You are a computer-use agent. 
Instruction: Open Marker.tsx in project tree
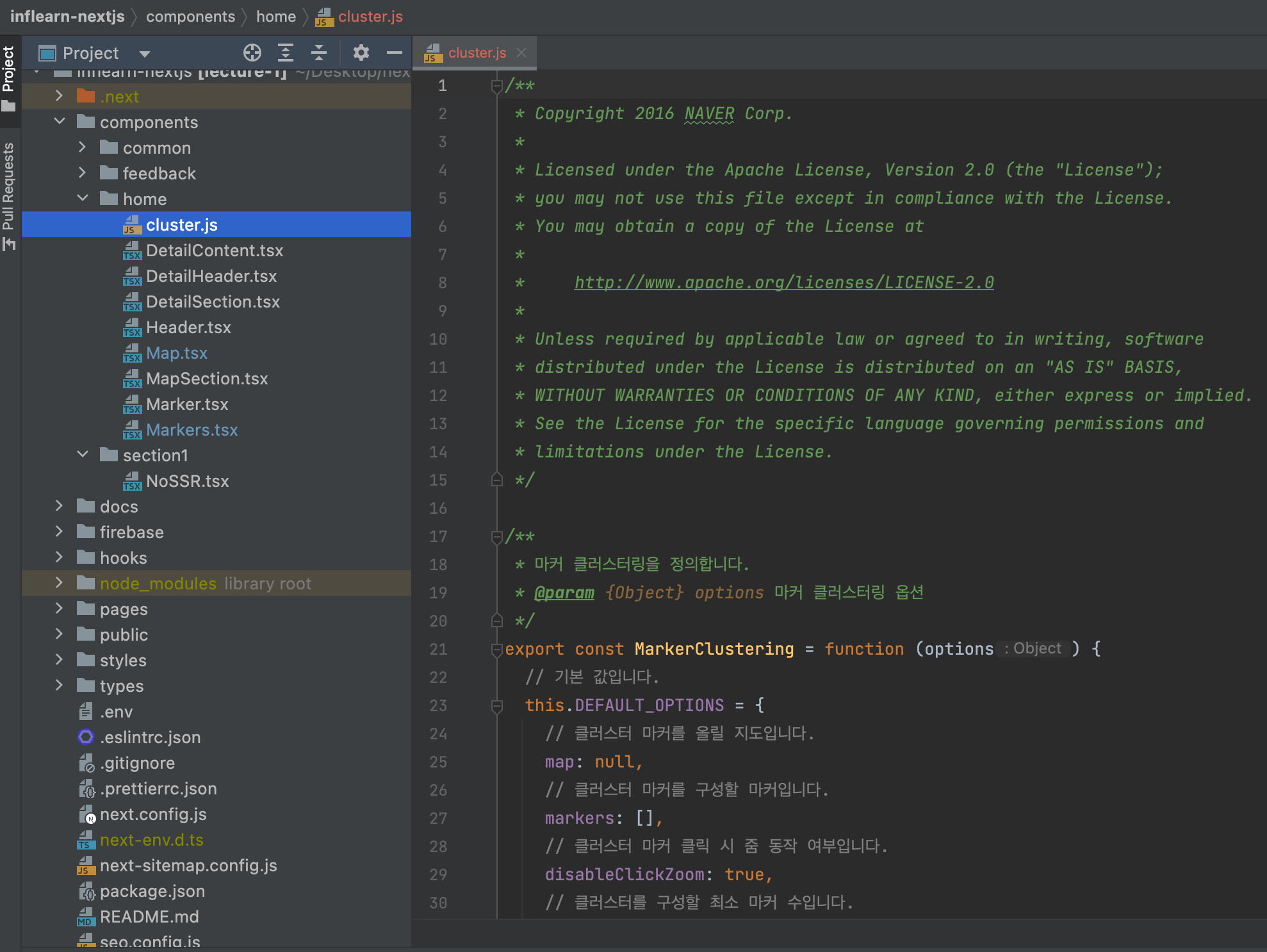[x=187, y=404]
